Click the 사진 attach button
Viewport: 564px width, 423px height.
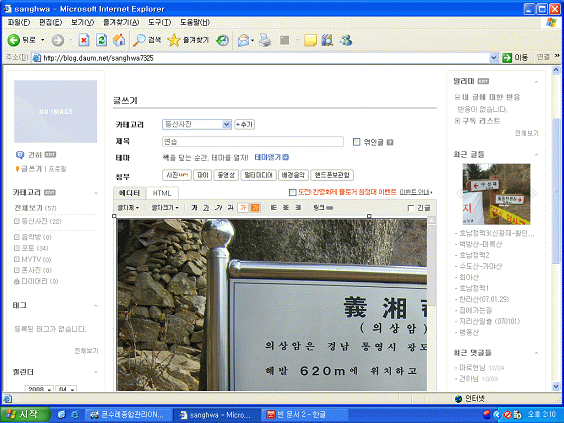point(177,175)
